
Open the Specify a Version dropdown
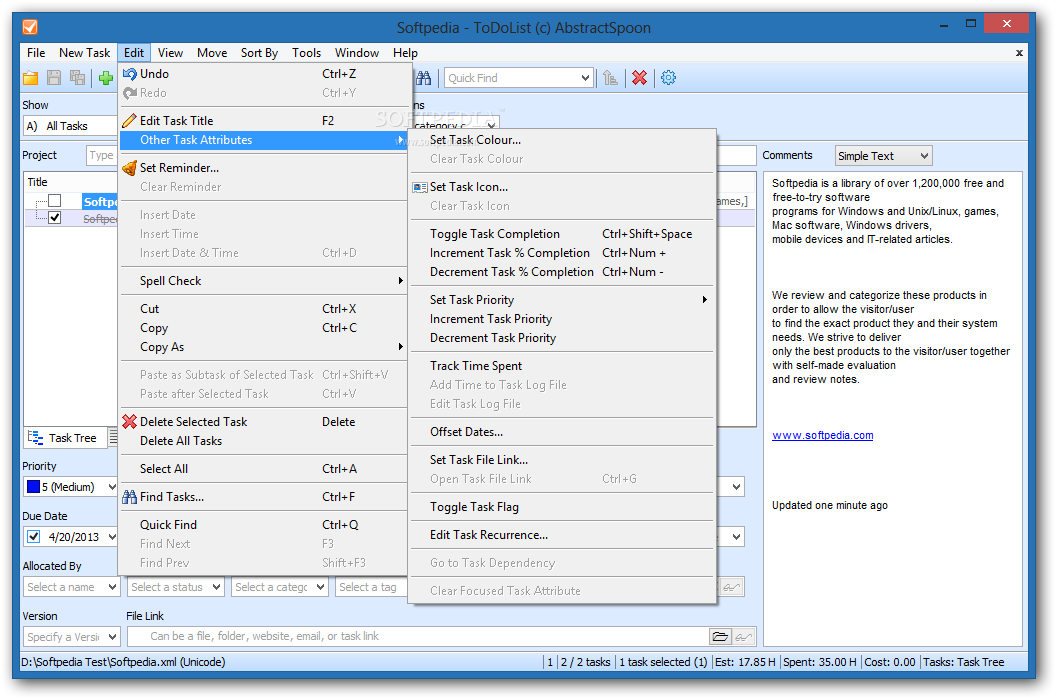tap(112, 636)
